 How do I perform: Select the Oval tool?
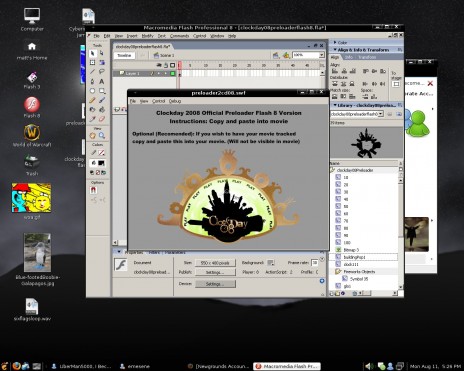pyautogui.click(x=93, y=91)
